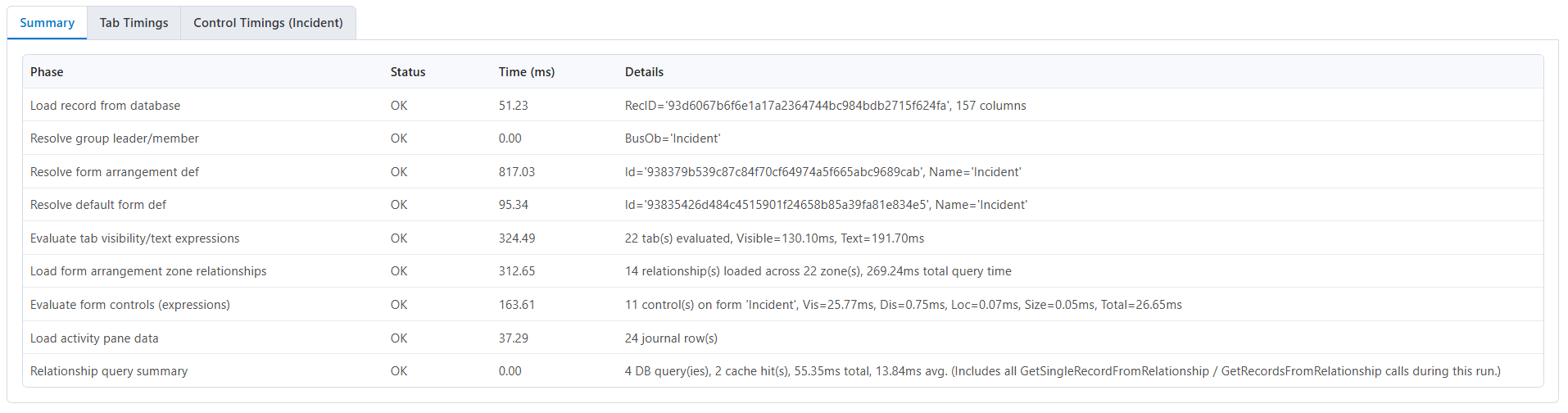
Task: Select 'Evaluate tab visibility/text expressions' phase
Action: tap(135, 238)
